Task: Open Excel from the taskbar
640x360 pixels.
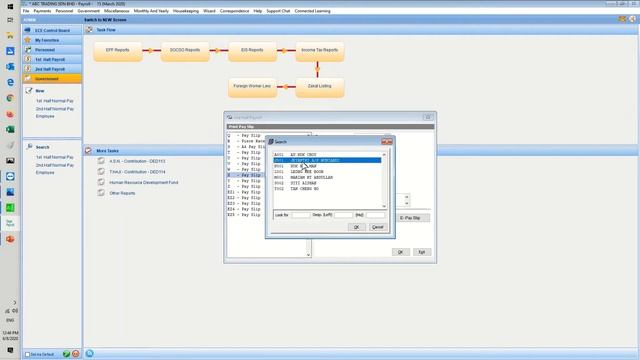Action: tap(10, 129)
